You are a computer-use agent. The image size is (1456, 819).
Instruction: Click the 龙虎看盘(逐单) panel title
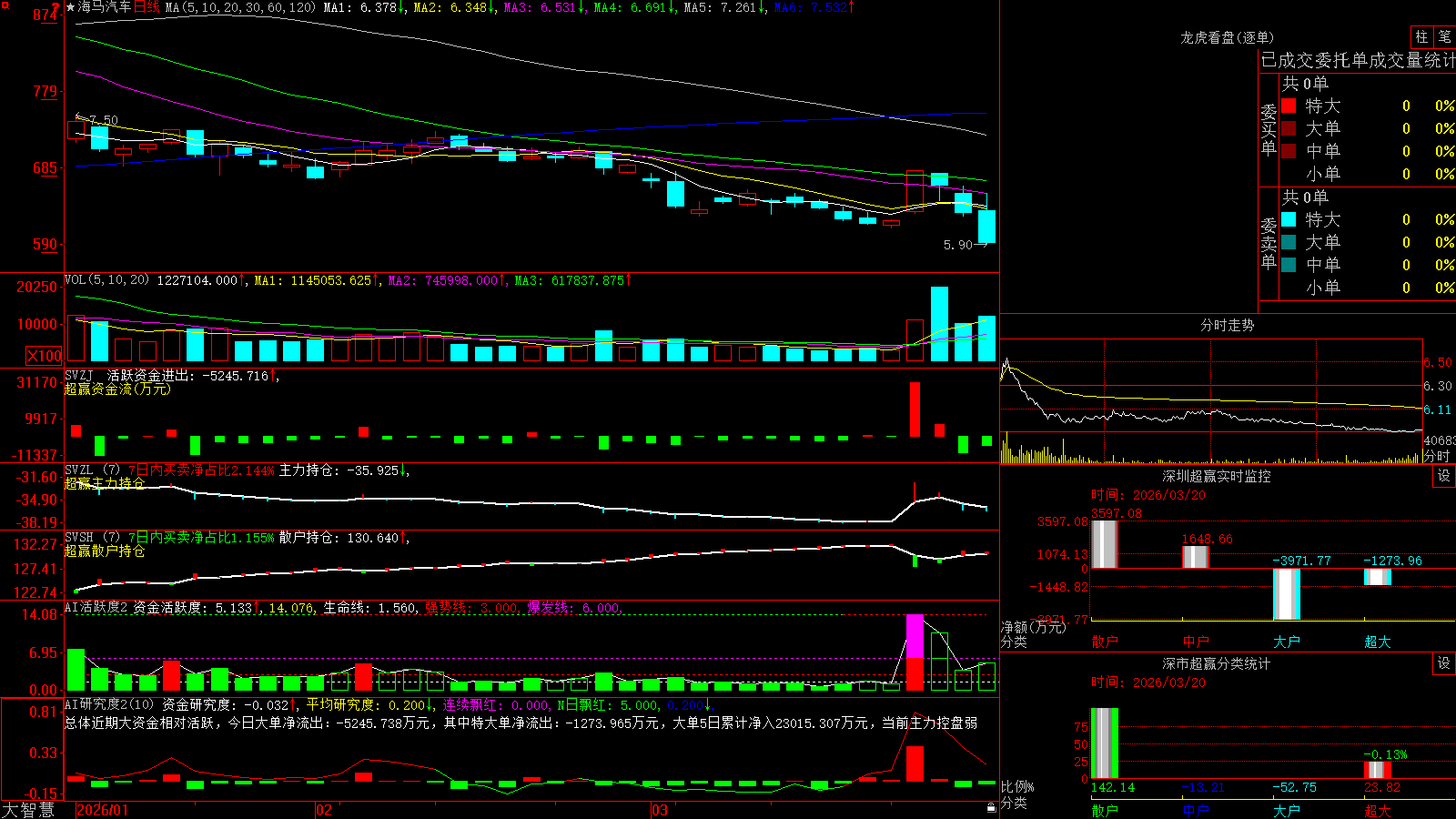click(x=1228, y=37)
